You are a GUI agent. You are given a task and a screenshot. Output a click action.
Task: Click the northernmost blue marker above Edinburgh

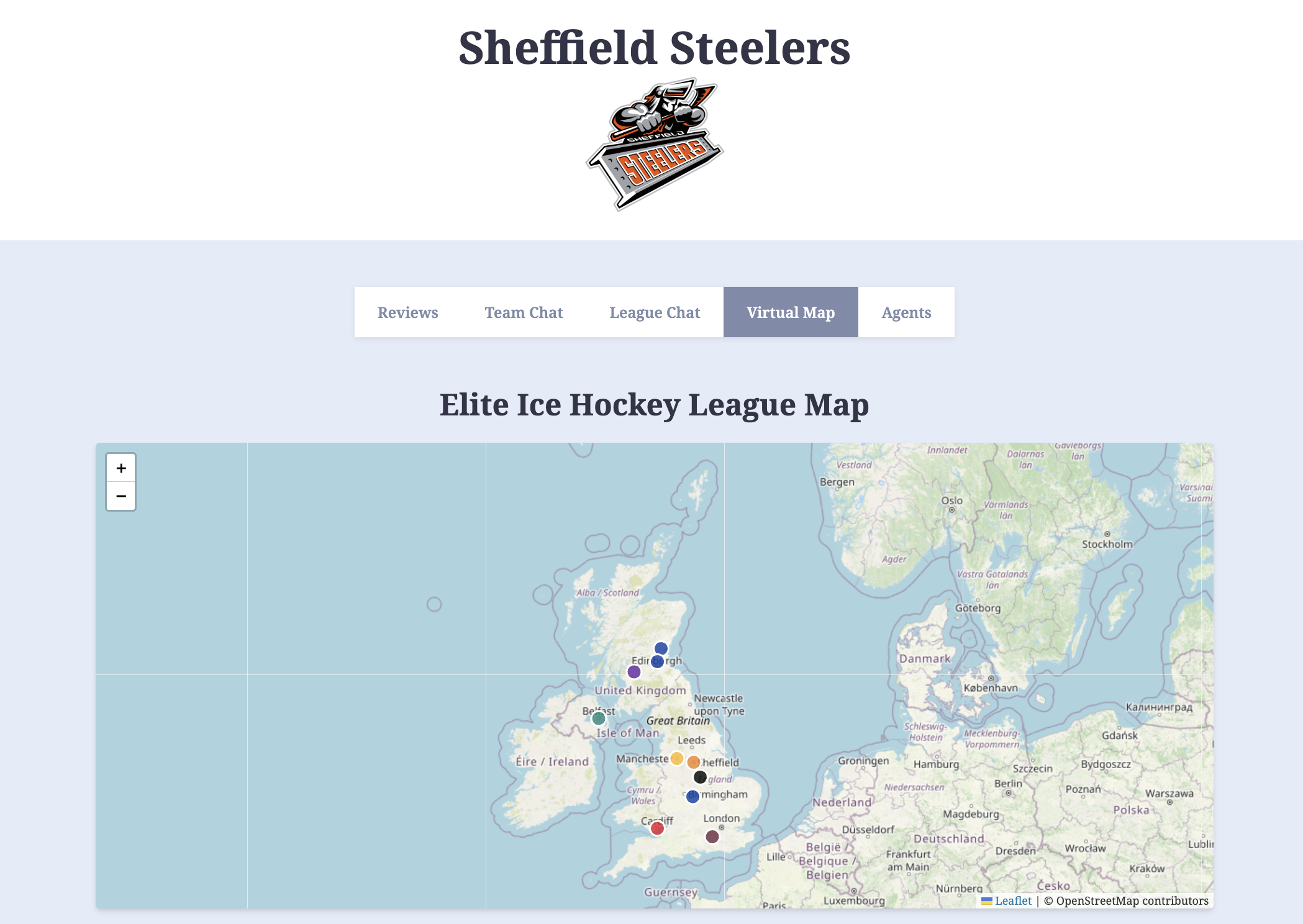click(x=661, y=648)
